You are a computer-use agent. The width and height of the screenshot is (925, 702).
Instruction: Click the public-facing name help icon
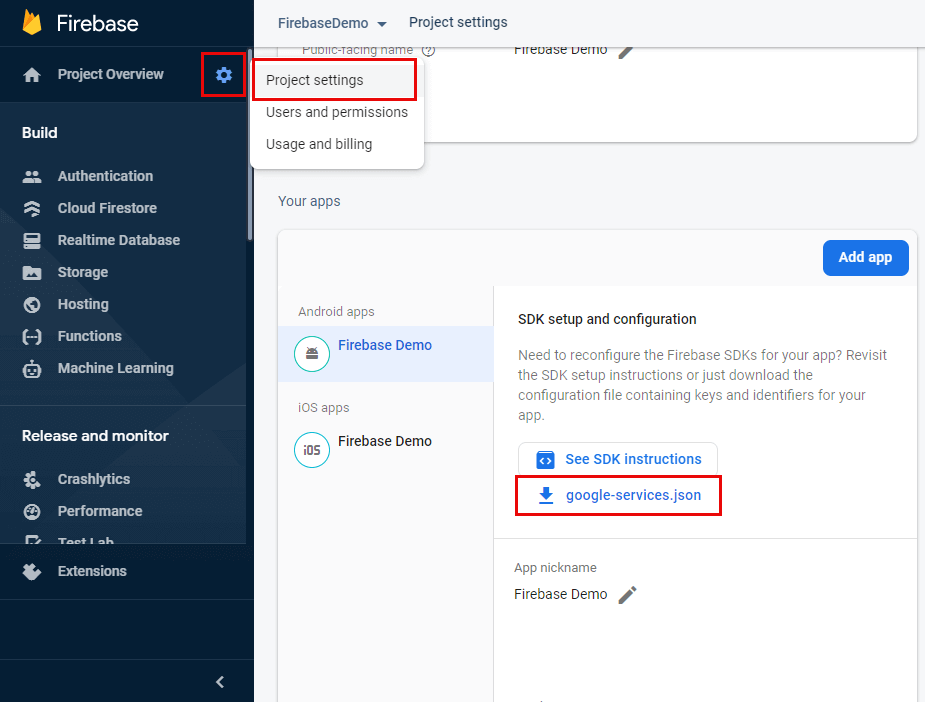(x=429, y=51)
